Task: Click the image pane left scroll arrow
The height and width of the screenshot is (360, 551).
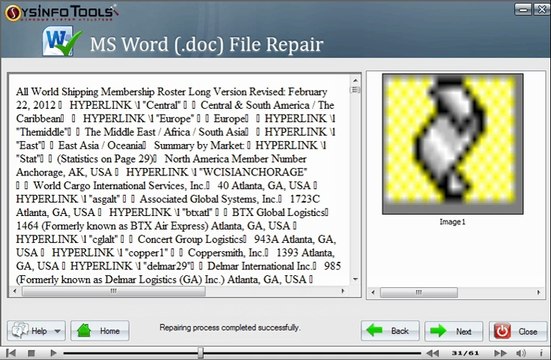Action: point(373,292)
